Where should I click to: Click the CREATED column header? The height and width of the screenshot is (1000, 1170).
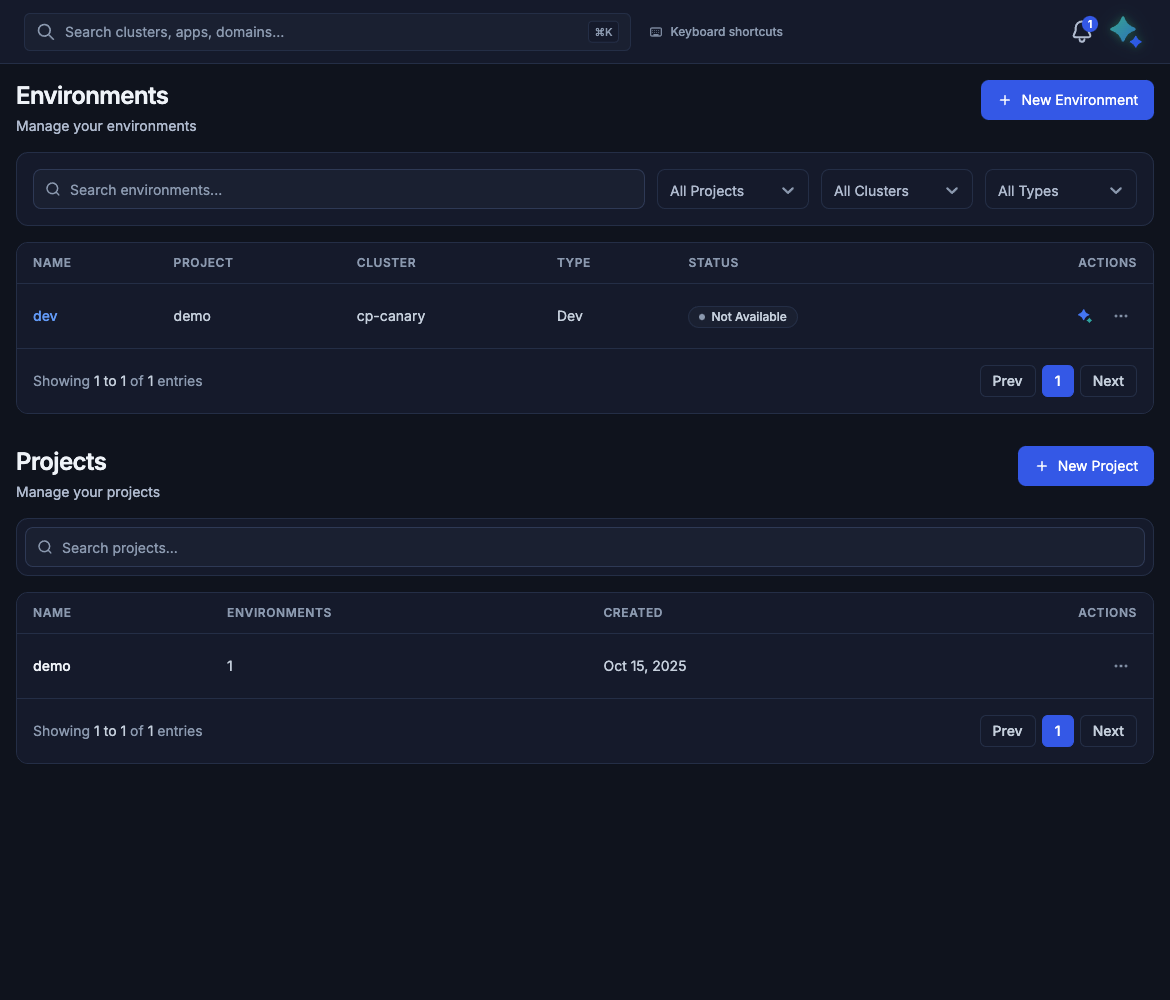pyautogui.click(x=632, y=613)
